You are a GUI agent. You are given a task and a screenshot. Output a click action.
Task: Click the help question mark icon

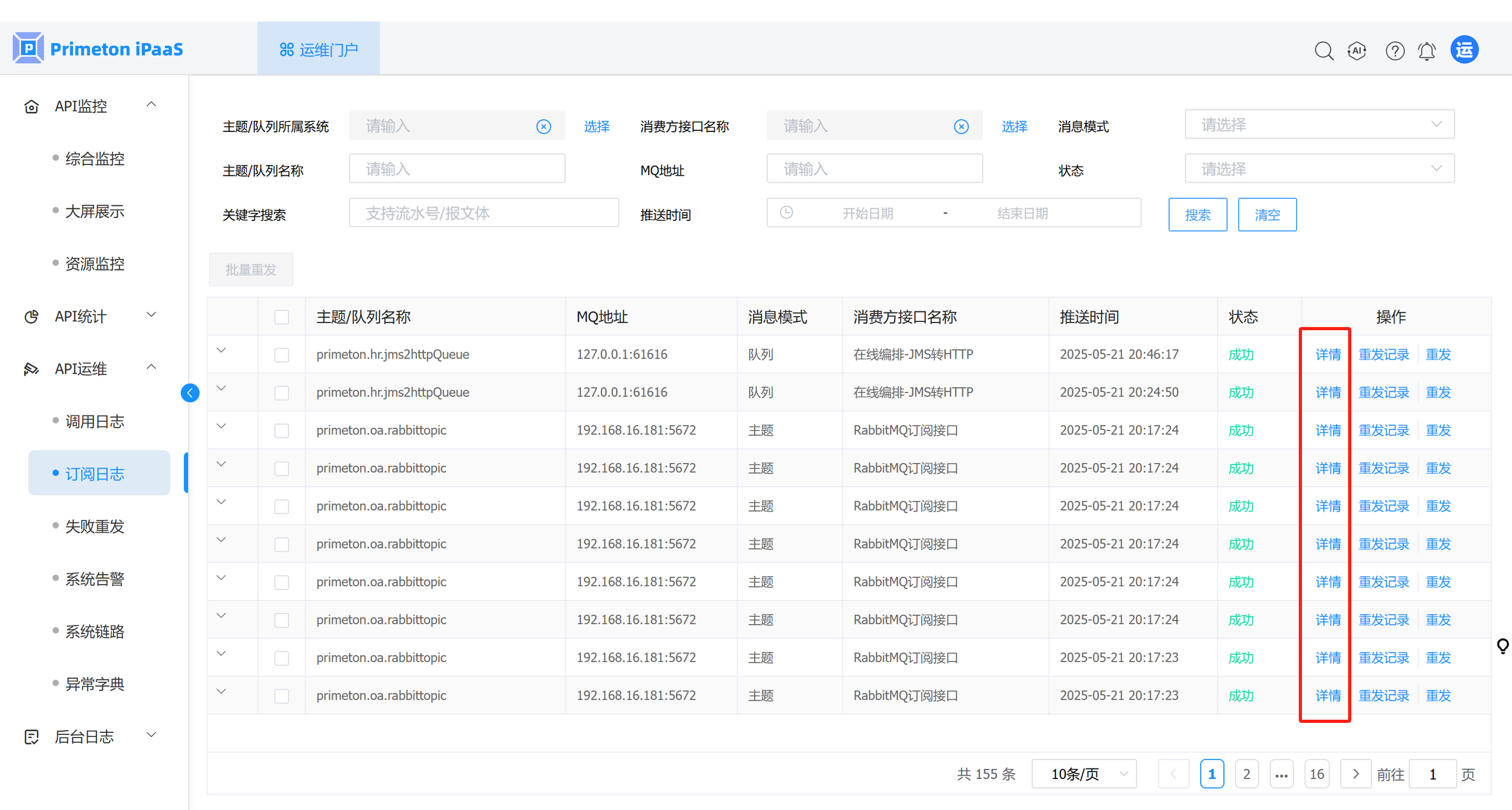coord(1394,50)
